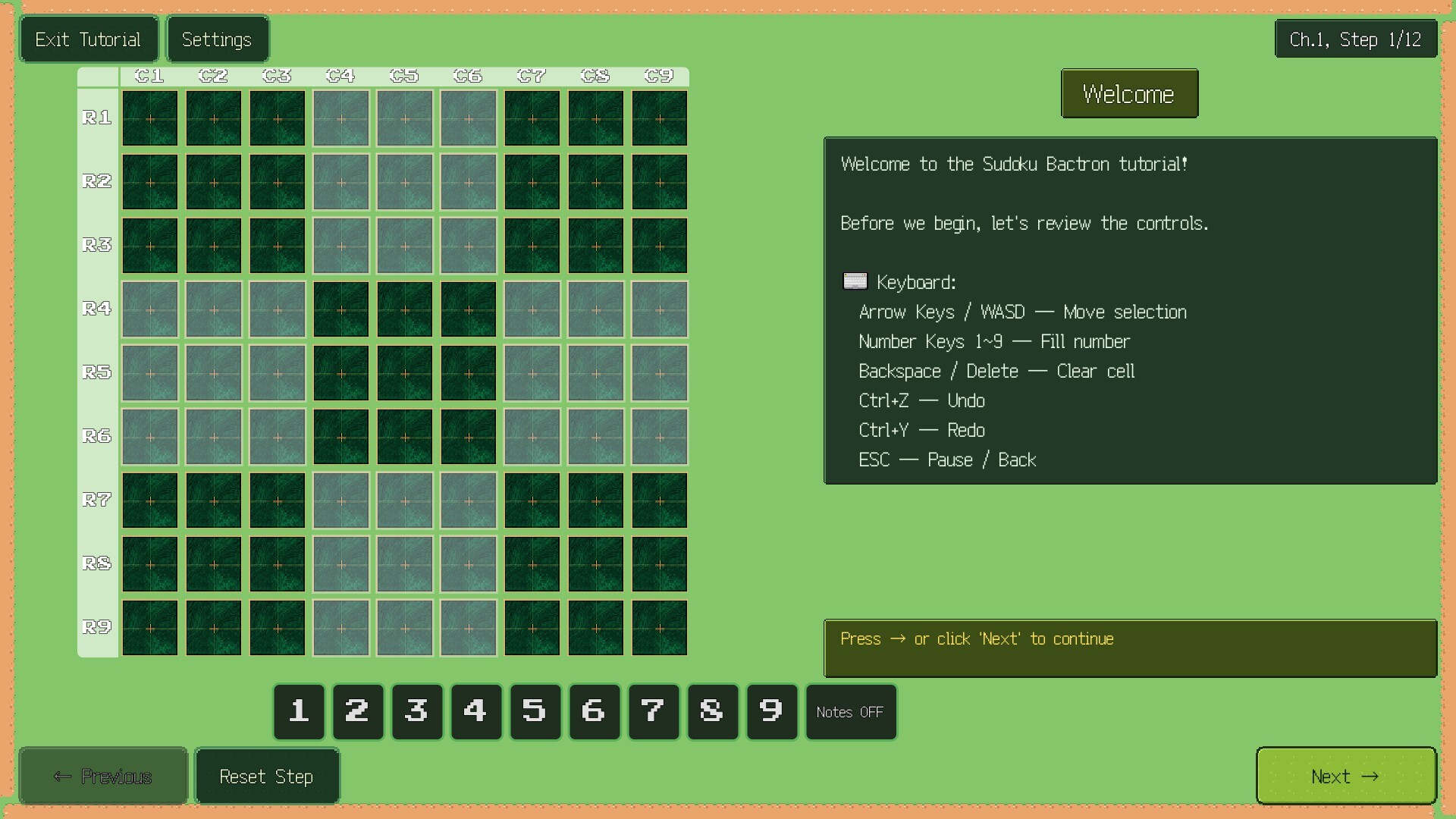Image resolution: width=1456 pixels, height=819 pixels.
Task: Open Settings
Action: point(217,39)
